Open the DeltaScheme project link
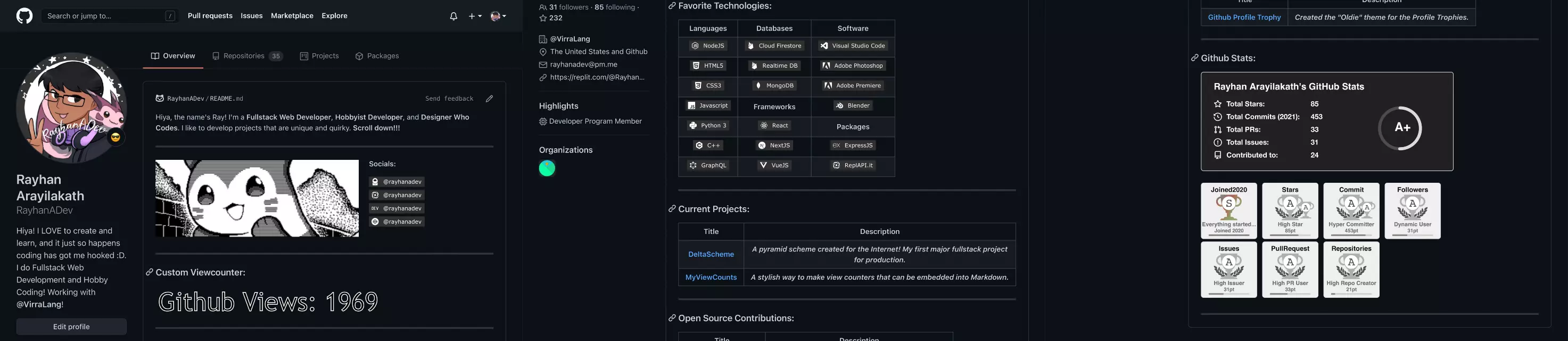This screenshot has height=341, width=1568. point(711,255)
